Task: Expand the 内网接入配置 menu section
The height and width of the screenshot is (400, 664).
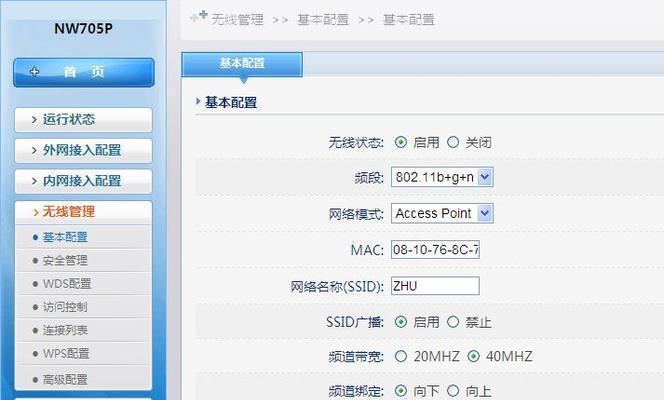Action: (x=83, y=181)
